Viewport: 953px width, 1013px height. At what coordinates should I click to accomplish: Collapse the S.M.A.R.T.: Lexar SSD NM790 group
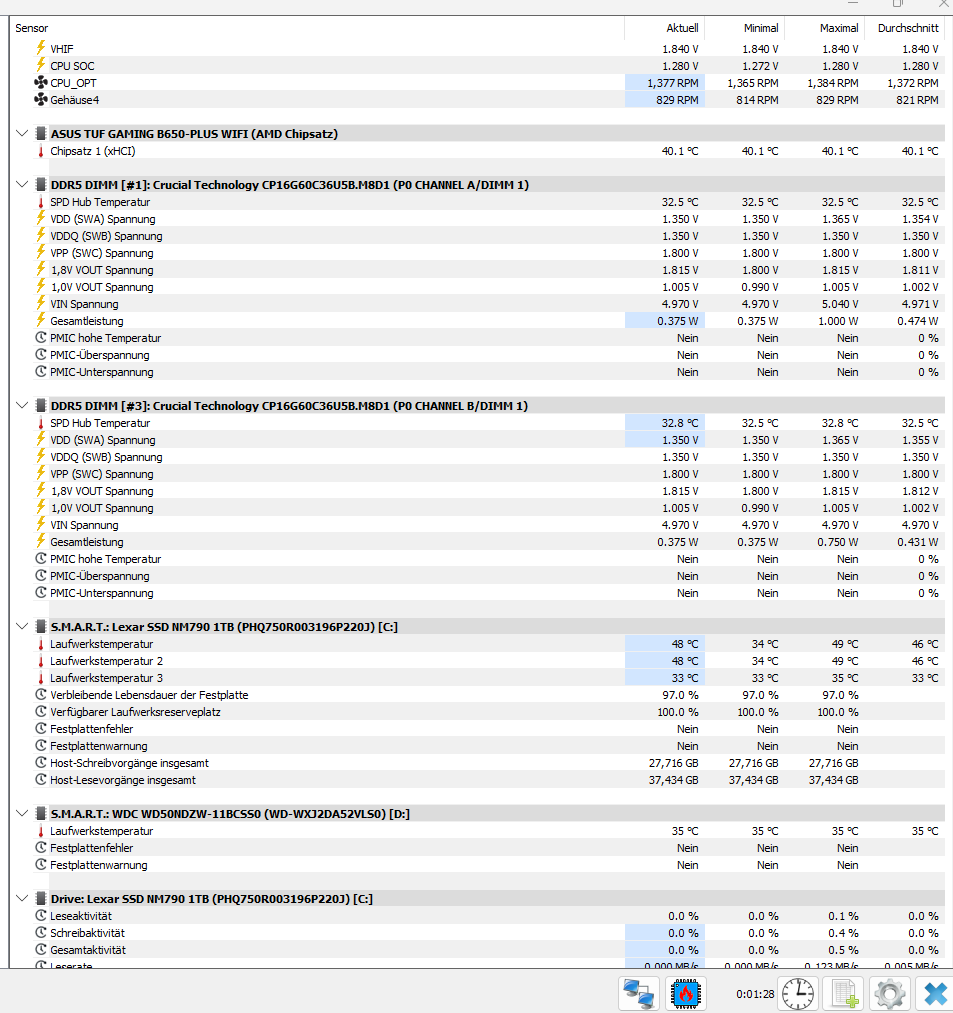pyautogui.click(x=22, y=627)
